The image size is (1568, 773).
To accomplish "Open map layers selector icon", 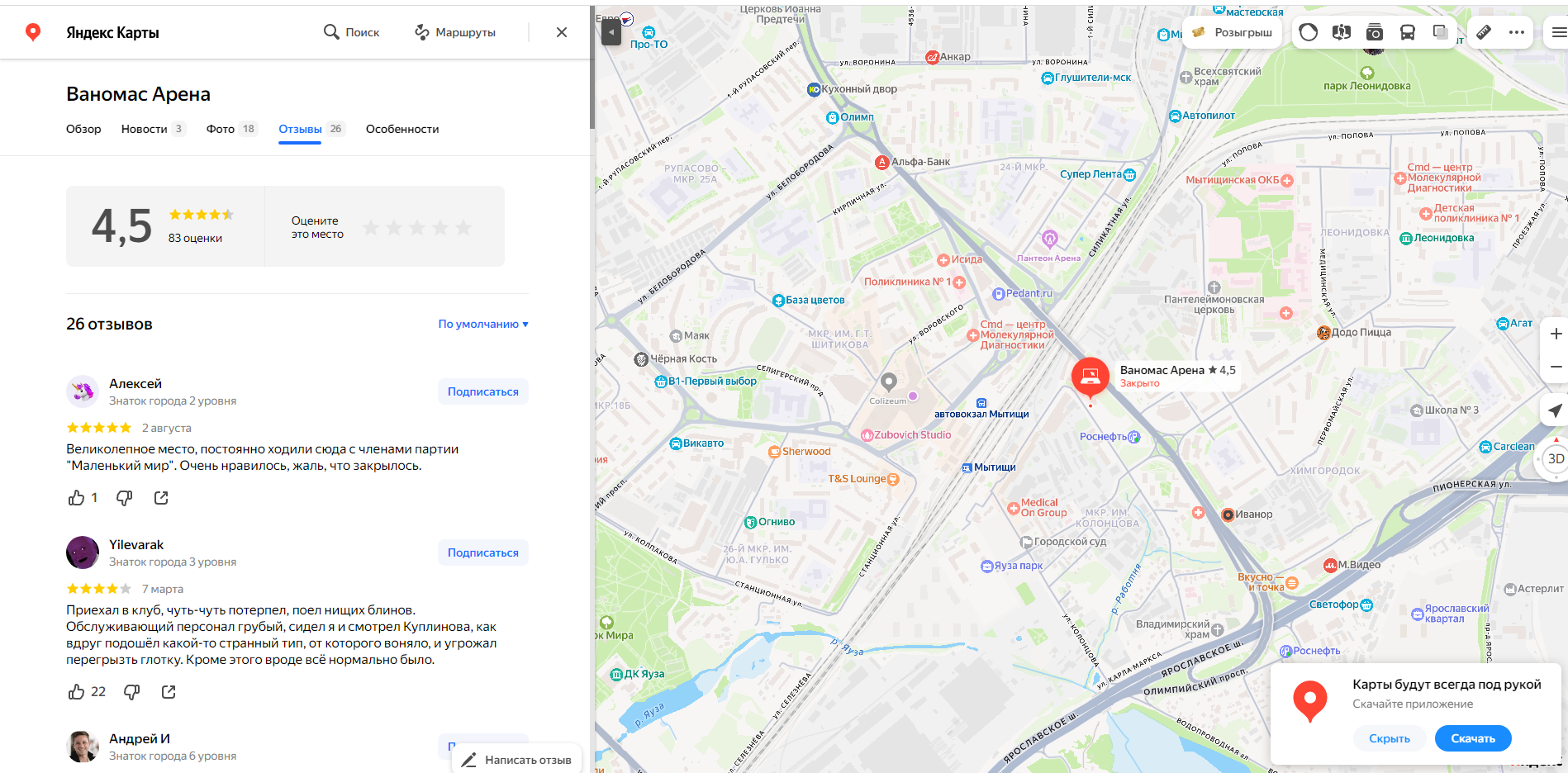I will click(1441, 32).
